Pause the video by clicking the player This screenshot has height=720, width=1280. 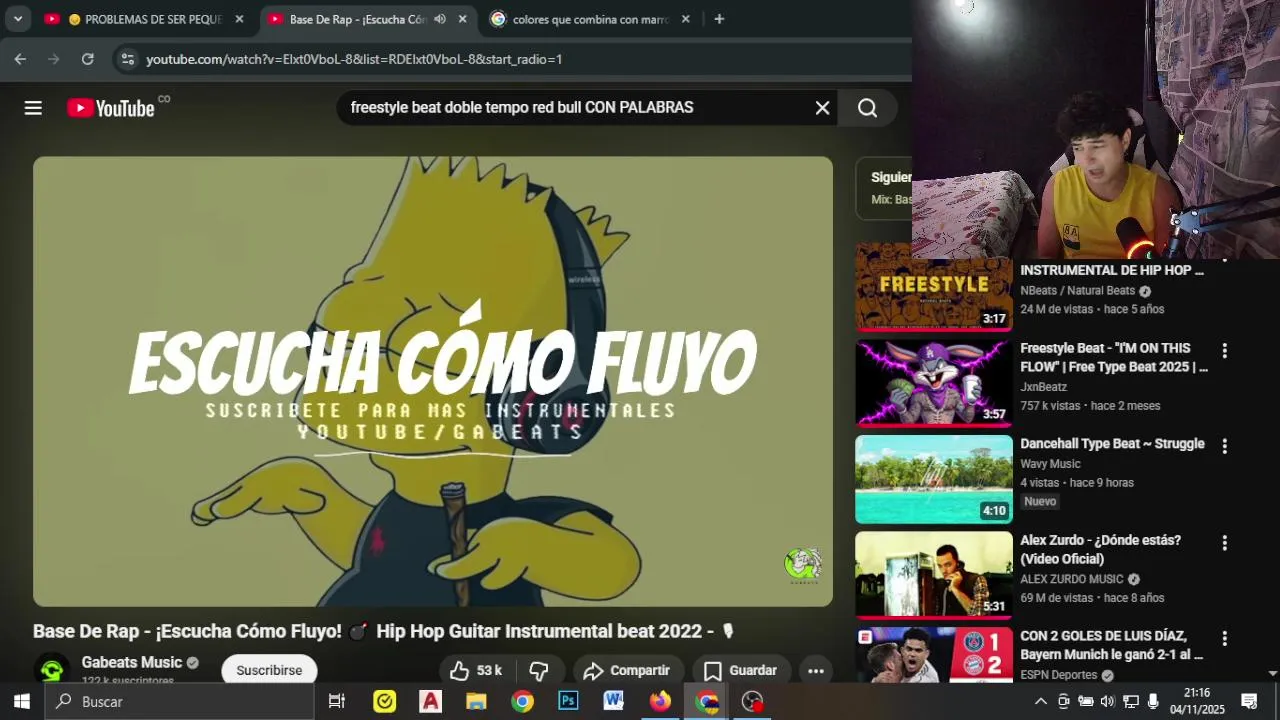[x=433, y=381]
